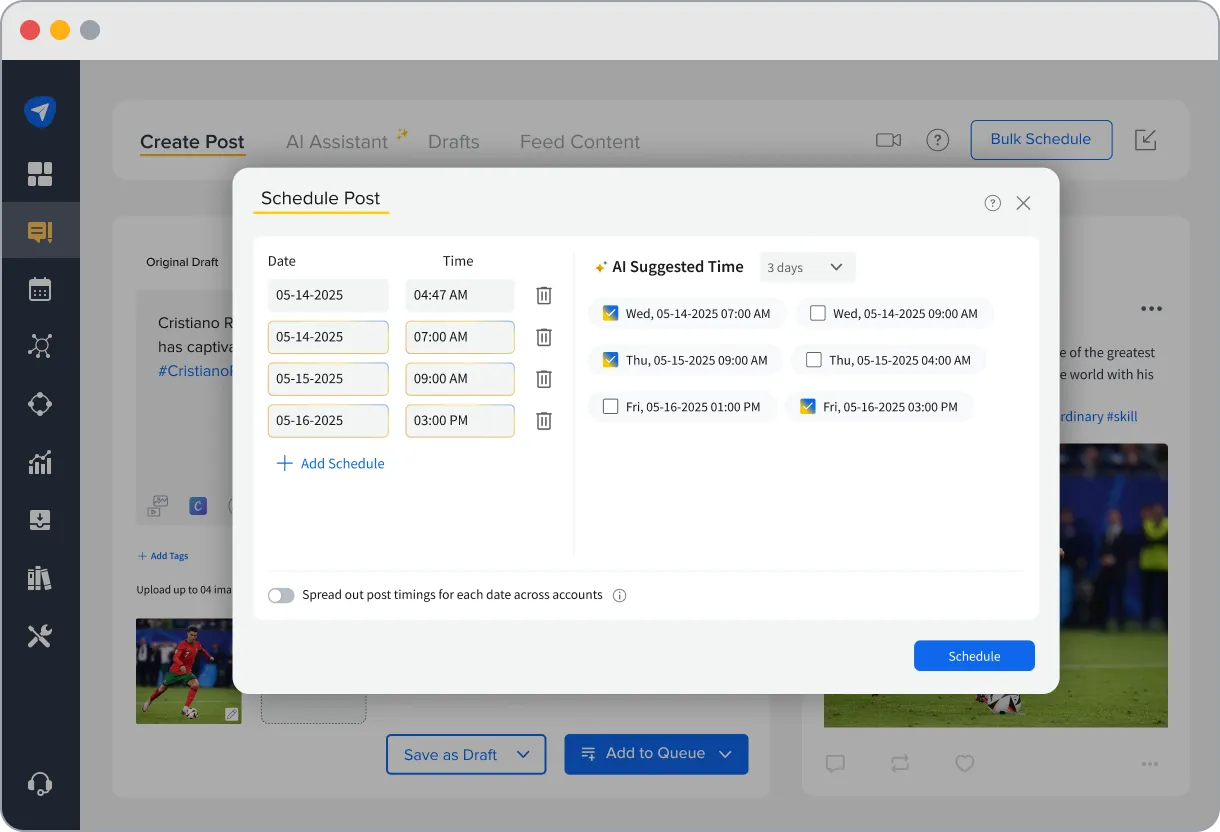Open the compose post icon near Bulk Schedule
This screenshot has height=832, width=1220.
pyautogui.click(x=1145, y=140)
